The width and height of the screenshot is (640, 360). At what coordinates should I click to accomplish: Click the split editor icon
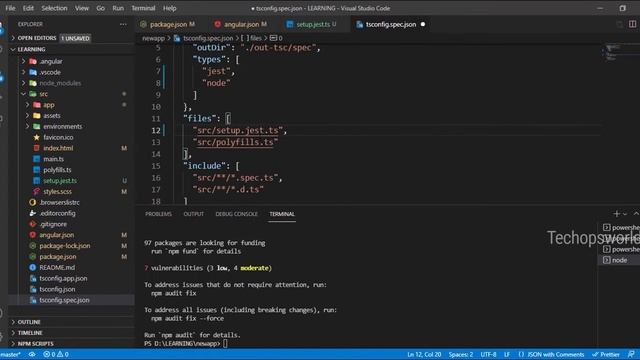632,24
